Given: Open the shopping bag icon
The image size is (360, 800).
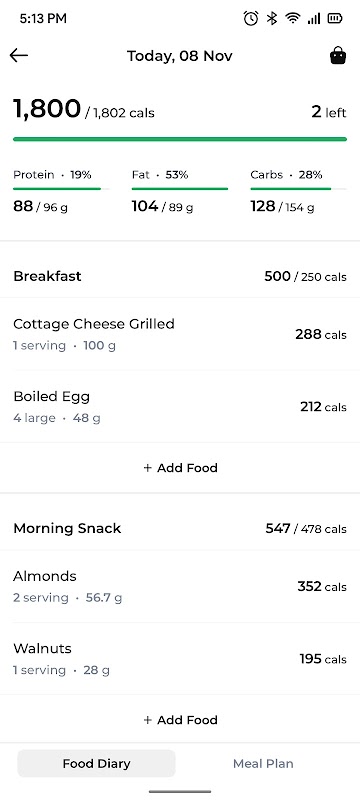Looking at the screenshot, I should coord(338,56).
